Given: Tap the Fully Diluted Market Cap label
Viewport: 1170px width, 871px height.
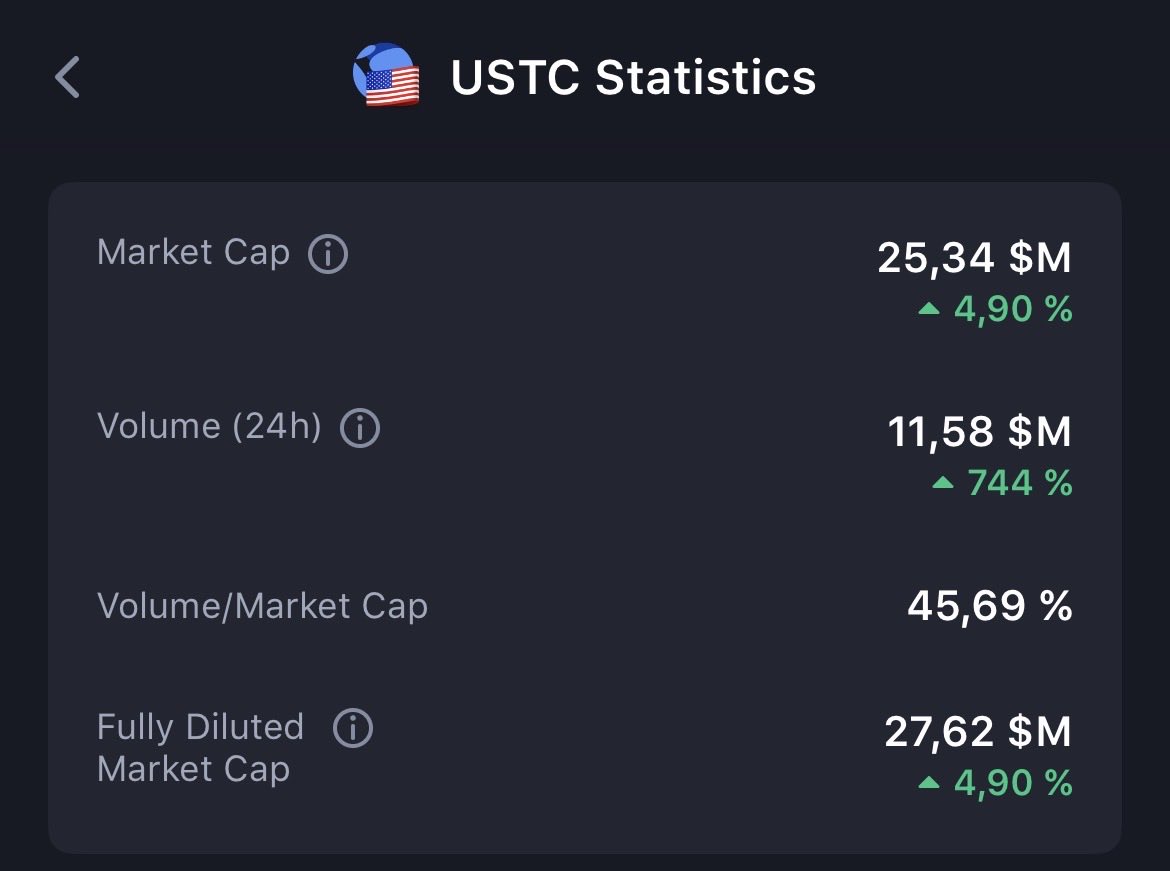Looking at the screenshot, I should (x=199, y=748).
